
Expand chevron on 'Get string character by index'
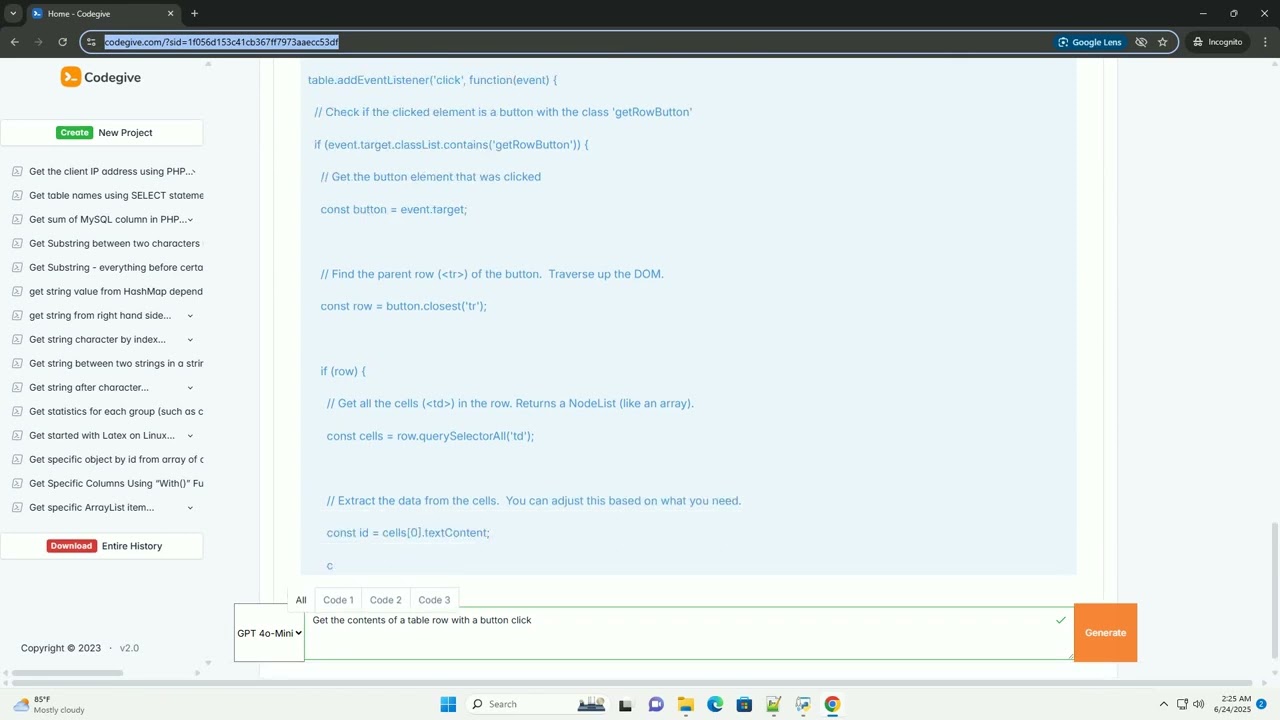coord(190,340)
